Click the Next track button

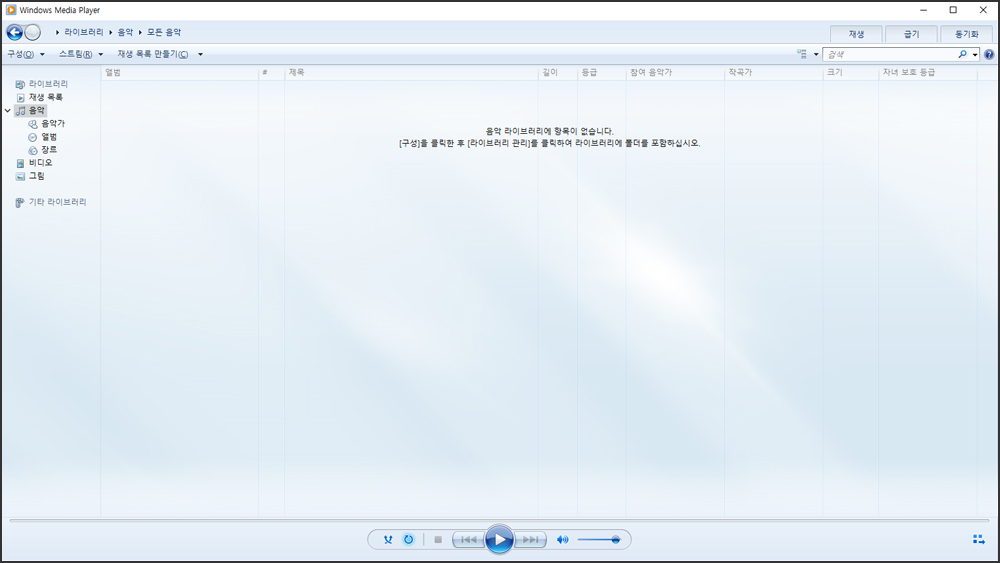click(531, 539)
